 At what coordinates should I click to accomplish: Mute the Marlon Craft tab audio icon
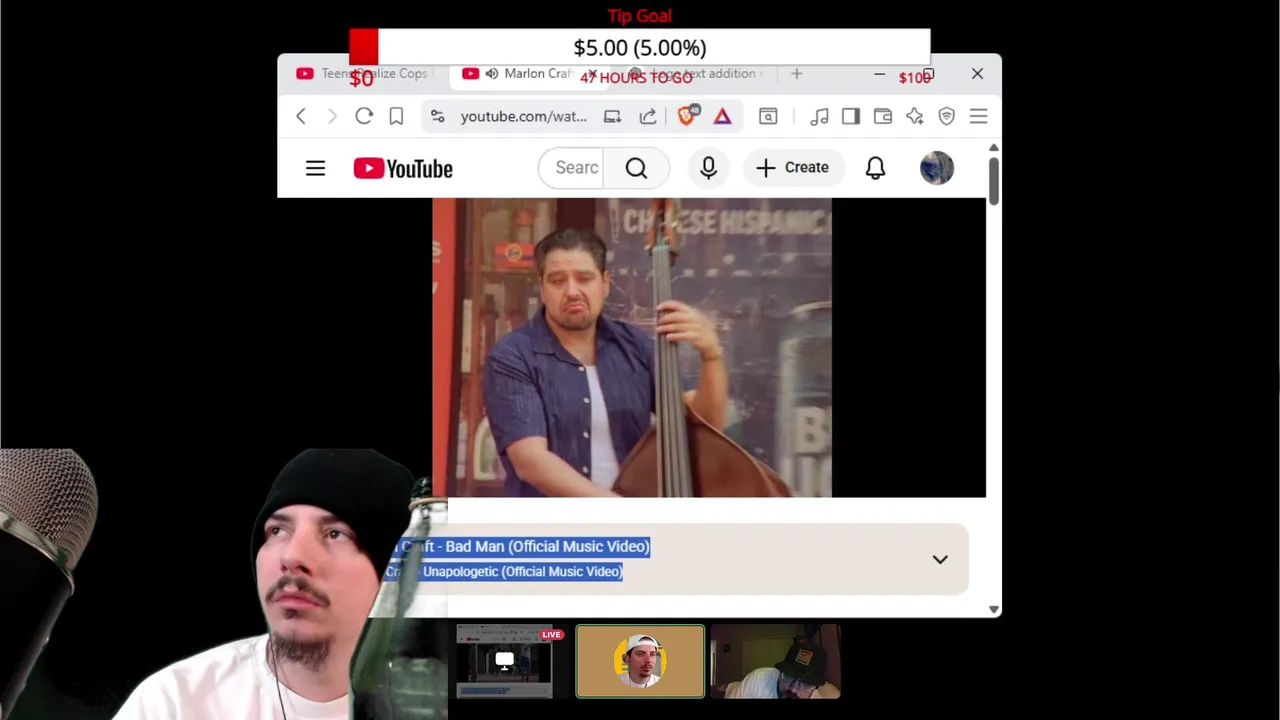[491, 74]
